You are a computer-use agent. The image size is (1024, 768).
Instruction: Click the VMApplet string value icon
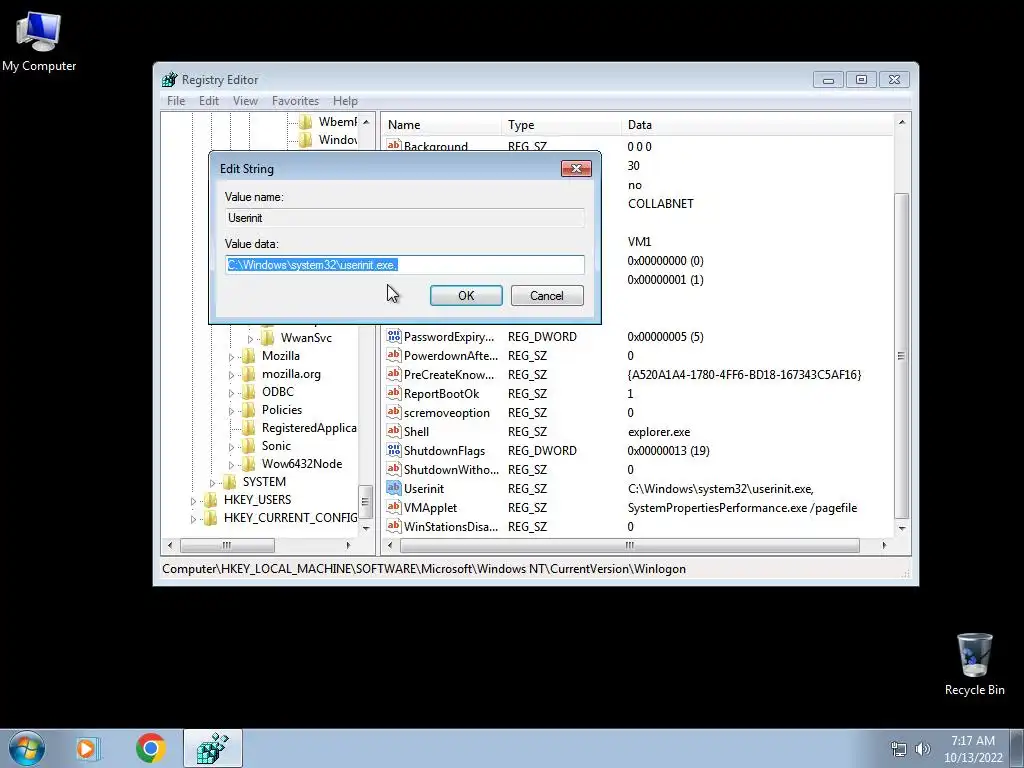click(x=393, y=507)
